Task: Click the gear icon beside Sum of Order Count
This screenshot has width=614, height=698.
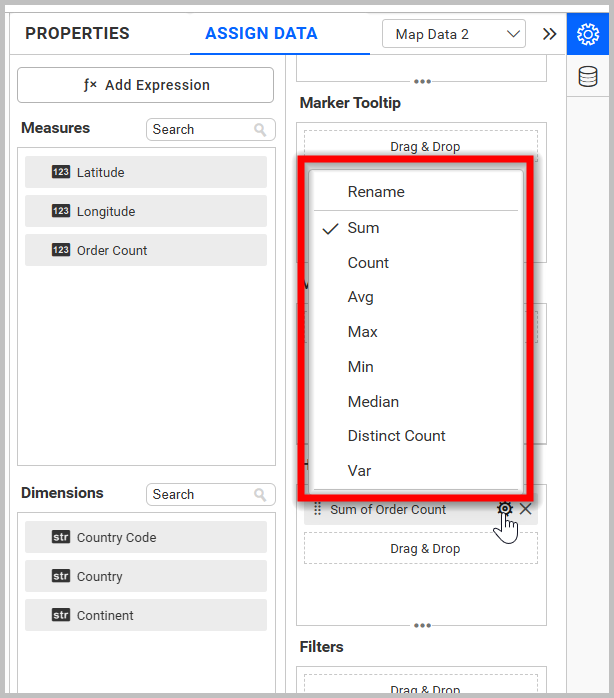Action: 505,509
